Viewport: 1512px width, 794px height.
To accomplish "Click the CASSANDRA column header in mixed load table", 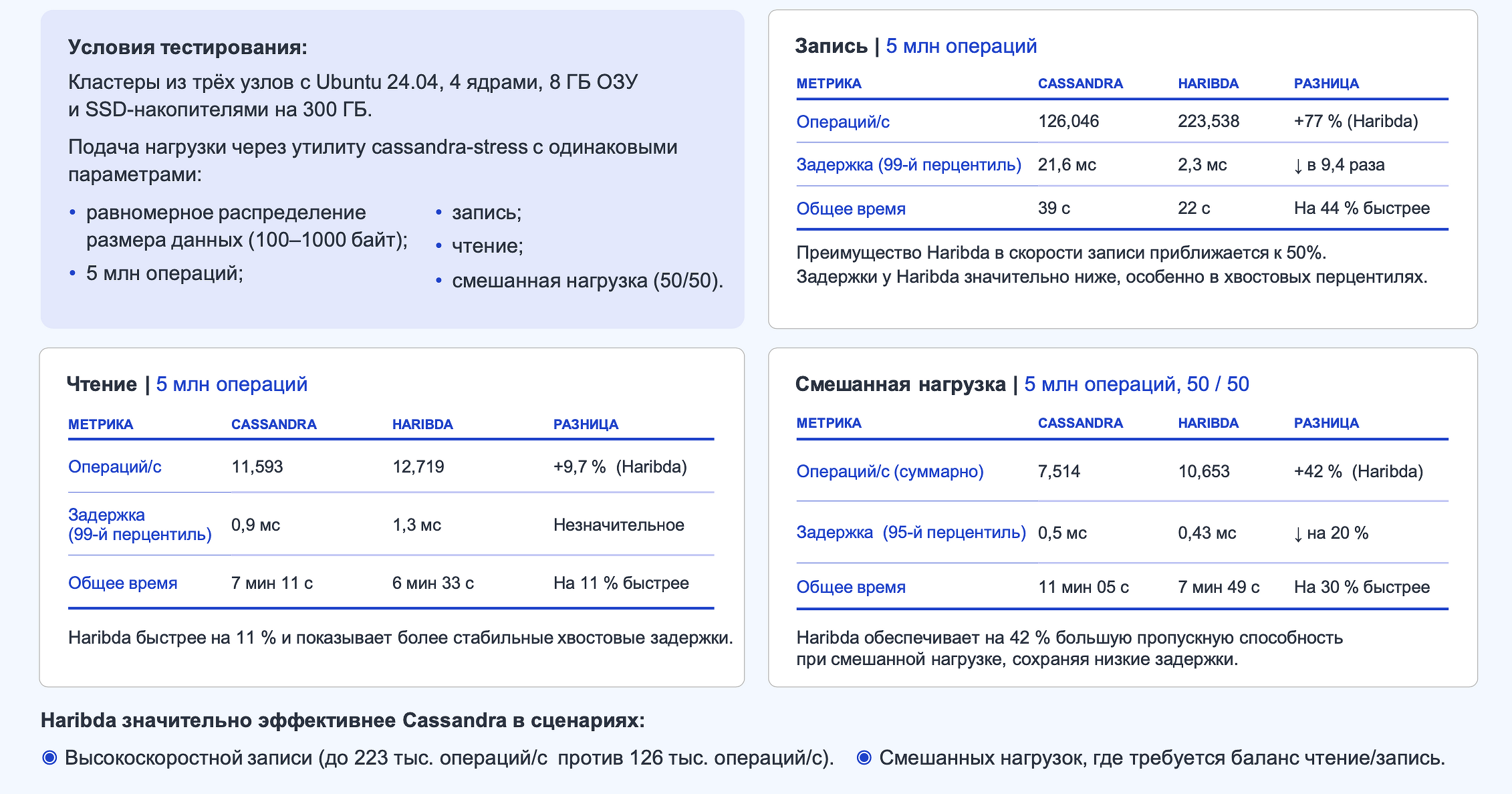I will tap(1080, 423).
